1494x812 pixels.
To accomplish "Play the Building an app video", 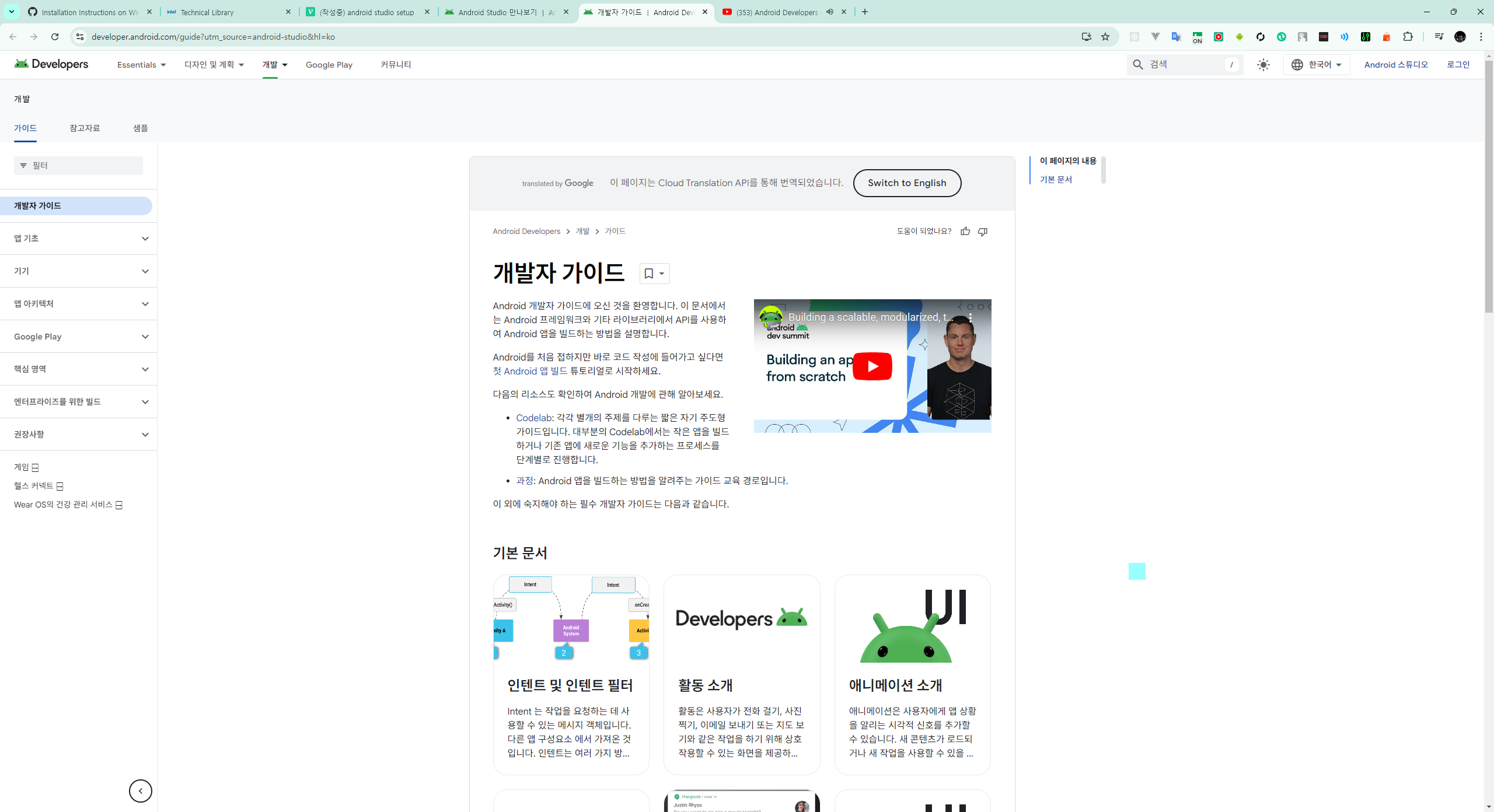I will 872,366.
